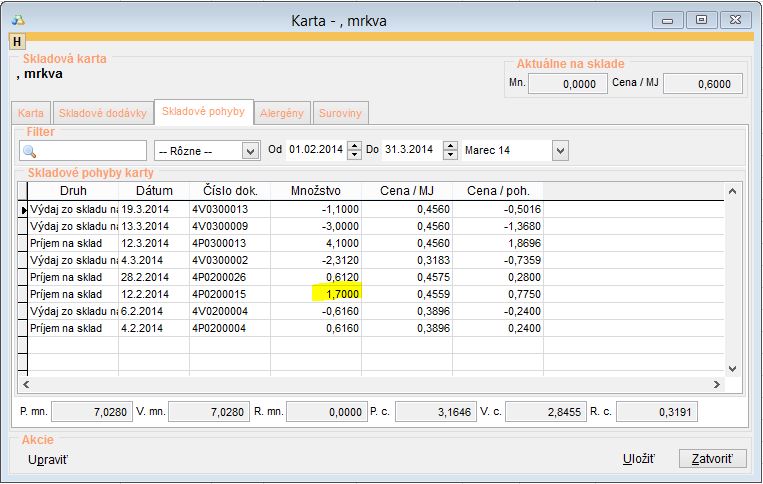763x484 pixels.
Task: Open the Karta tab
Action: 31,114
